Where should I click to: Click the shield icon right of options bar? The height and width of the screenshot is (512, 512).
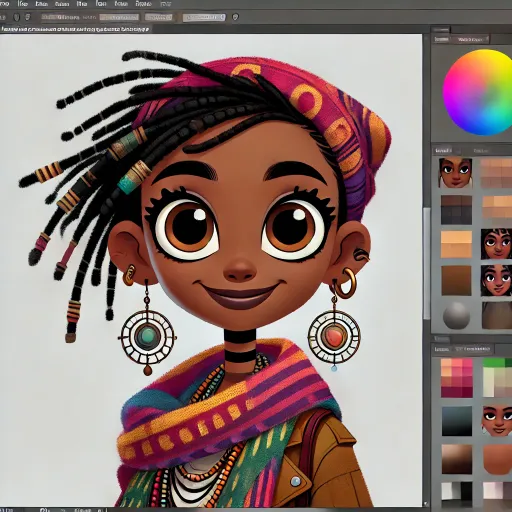coord(235,17)
